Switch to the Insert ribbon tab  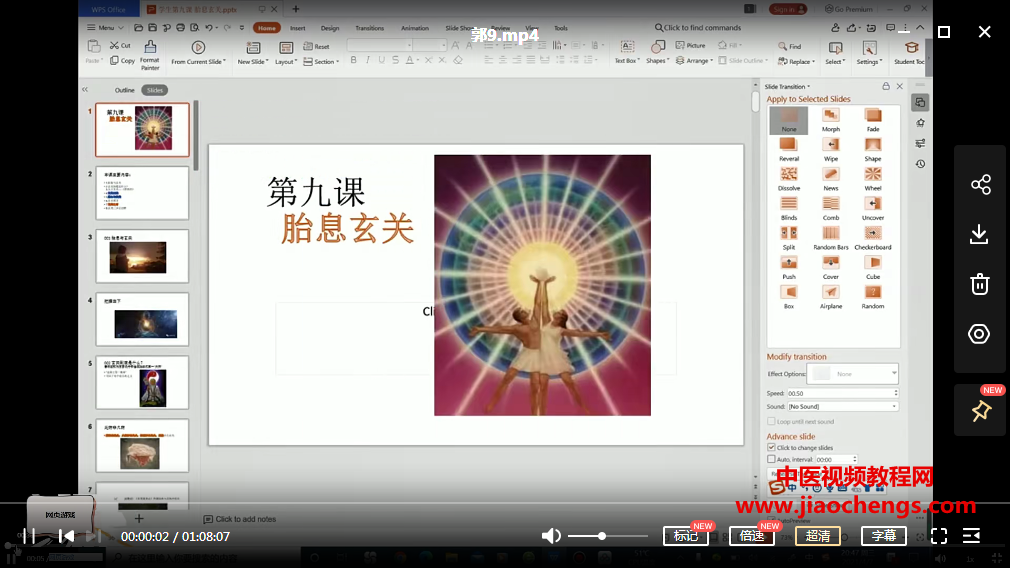298,28
